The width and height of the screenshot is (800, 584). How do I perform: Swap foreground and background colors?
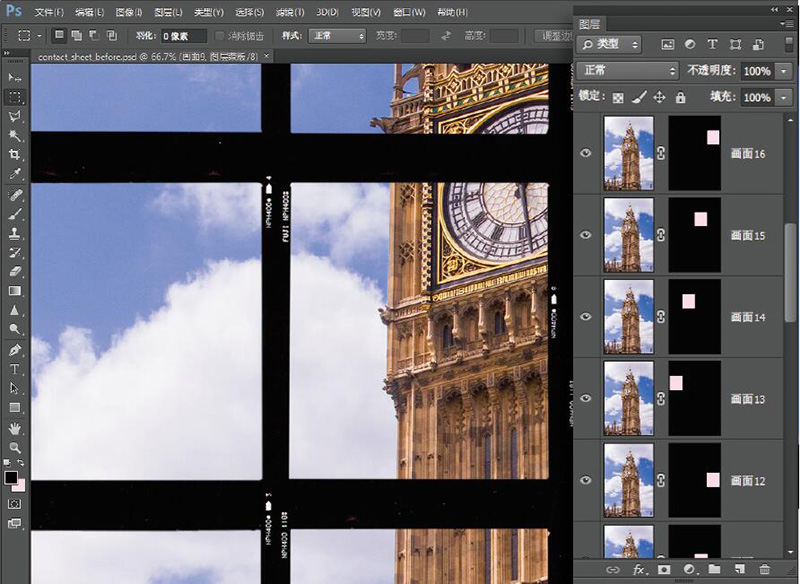(x=21, y=463)
